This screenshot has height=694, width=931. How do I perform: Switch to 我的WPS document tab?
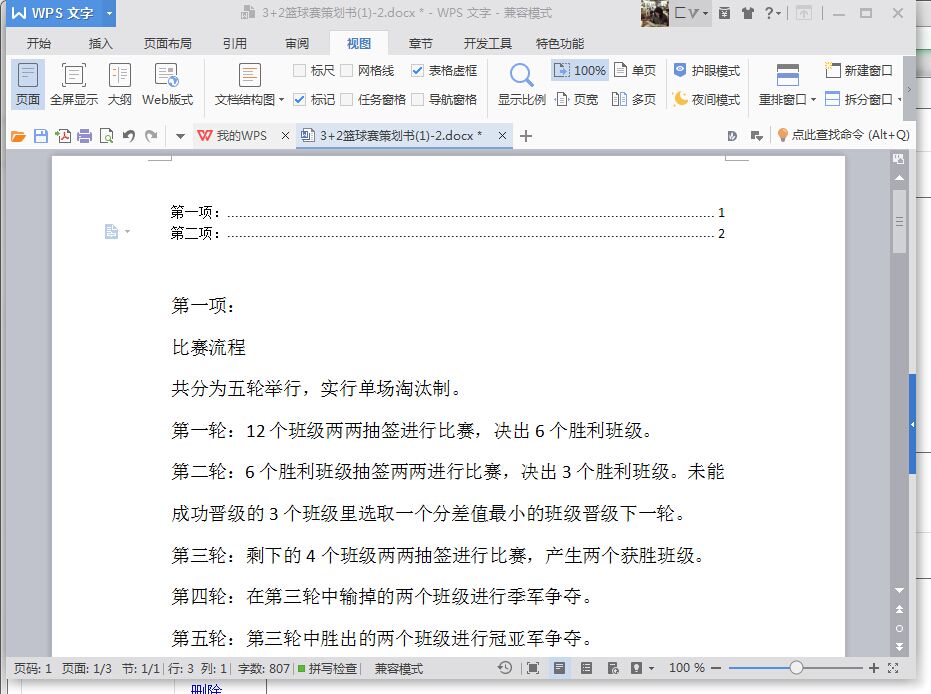point(235,136)
